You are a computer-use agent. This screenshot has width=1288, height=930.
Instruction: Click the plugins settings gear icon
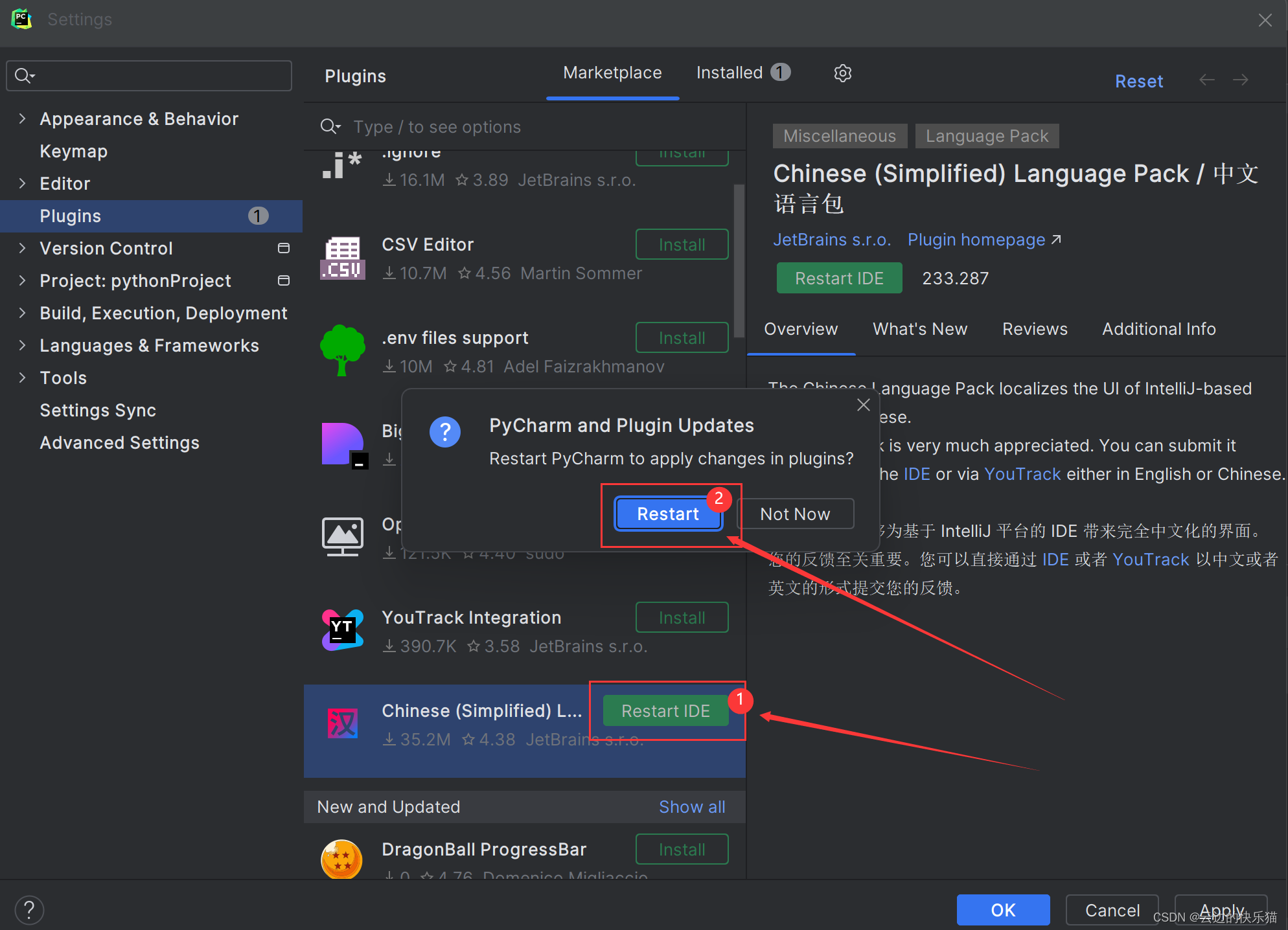(842, 73)
